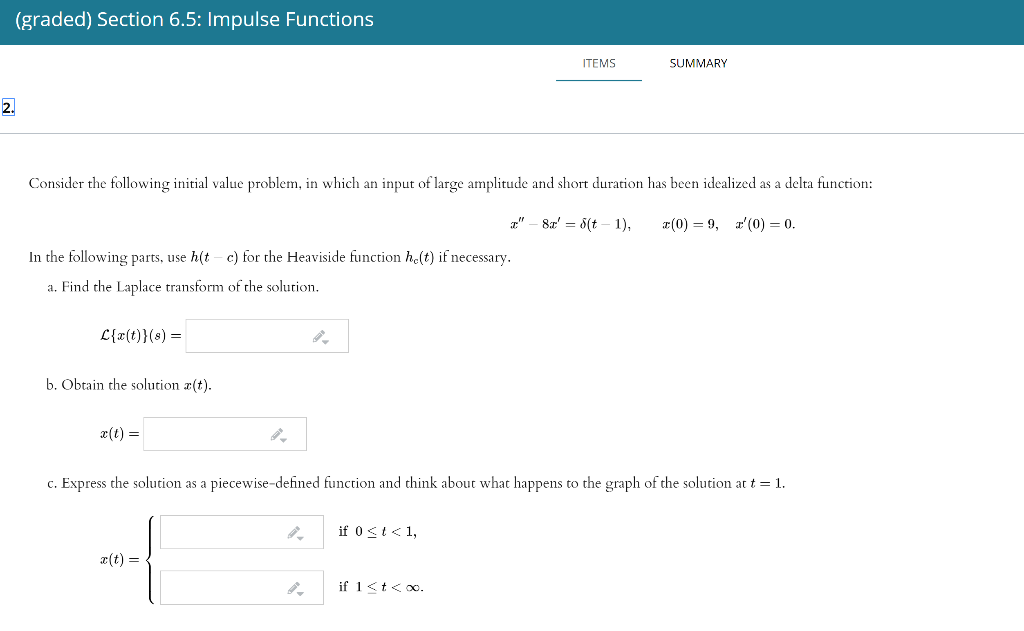Switch to the SUMMARY tab

pyautogui.click(x=698, y=63)
